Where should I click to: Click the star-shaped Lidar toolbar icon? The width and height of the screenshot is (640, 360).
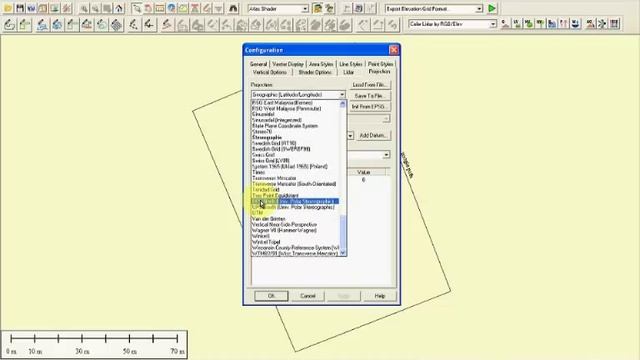pos(602,24)
